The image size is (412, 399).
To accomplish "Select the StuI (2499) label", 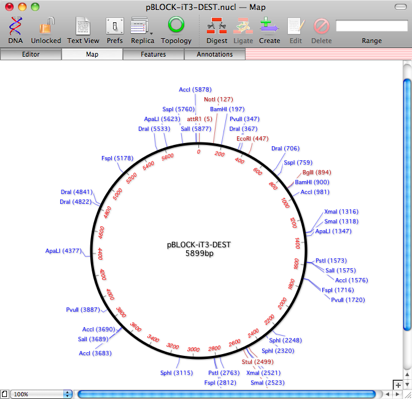I will pyautogui.click(x=258, y=362).
